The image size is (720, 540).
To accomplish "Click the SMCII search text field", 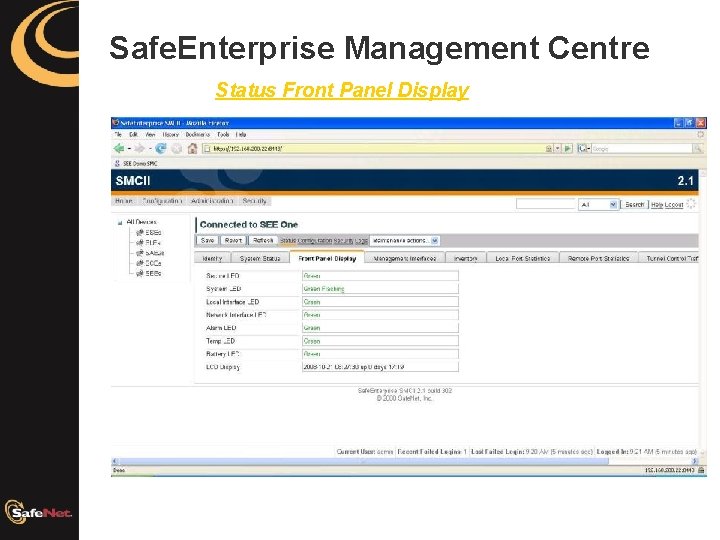I will pos(545,204).
